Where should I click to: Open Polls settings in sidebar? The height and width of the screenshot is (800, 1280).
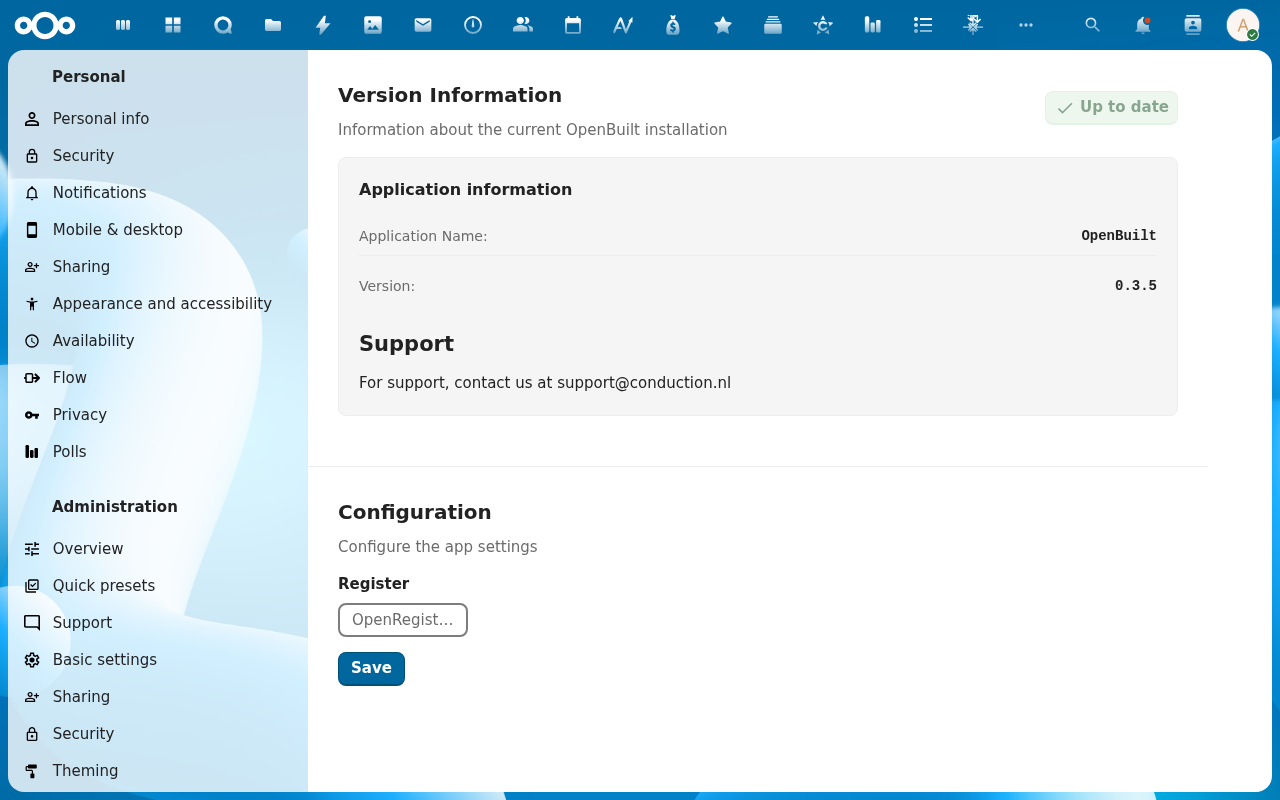[158, 452]
